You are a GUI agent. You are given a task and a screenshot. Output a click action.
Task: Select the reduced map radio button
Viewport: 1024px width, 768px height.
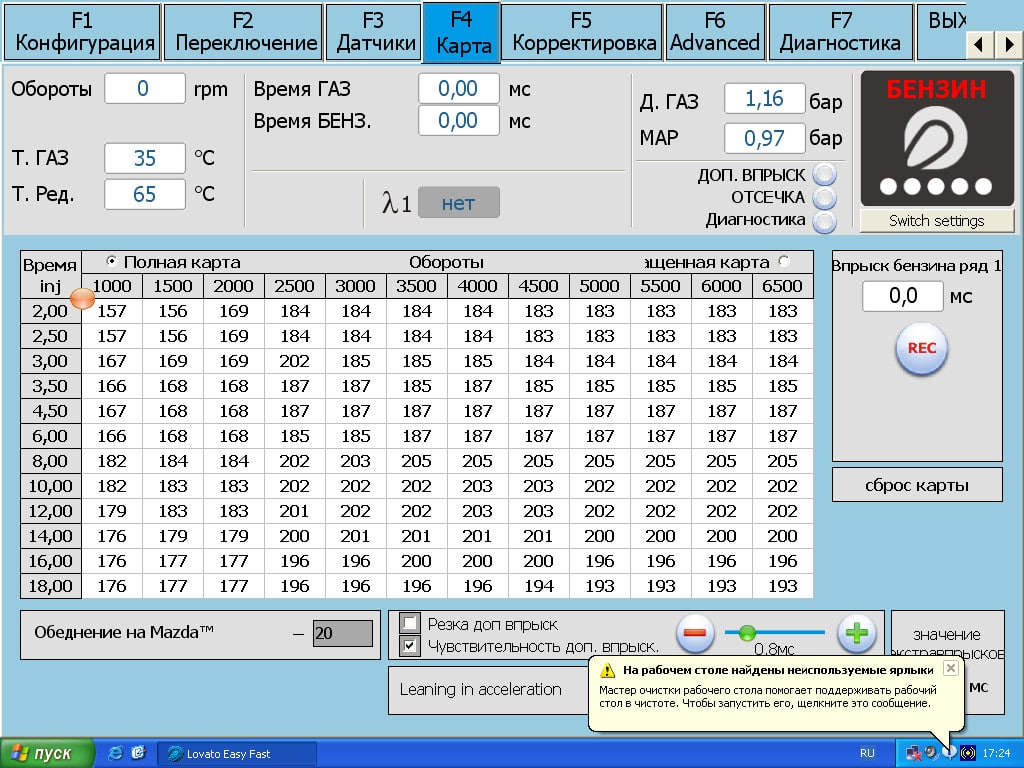784,262
